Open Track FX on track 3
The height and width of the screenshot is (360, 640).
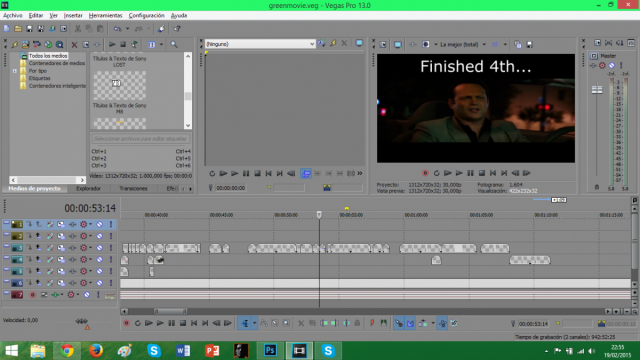pyautogui.click(x=73, y=248)
